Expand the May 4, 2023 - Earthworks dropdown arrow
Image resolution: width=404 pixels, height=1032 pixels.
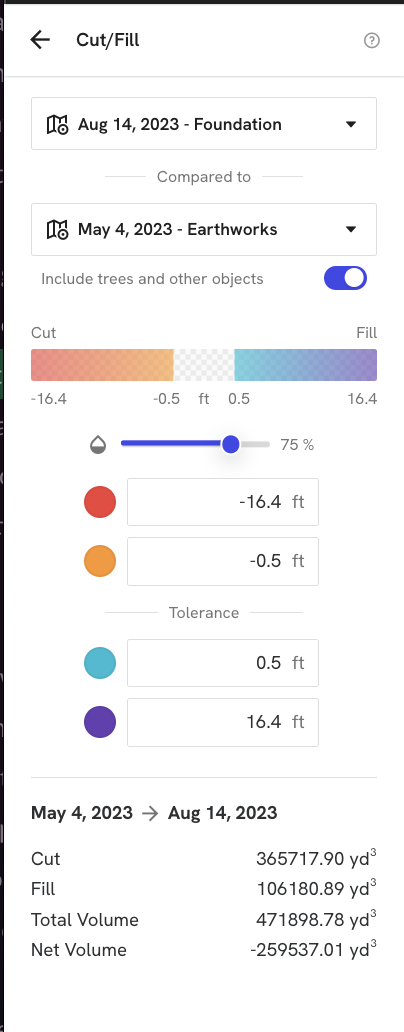351,230
